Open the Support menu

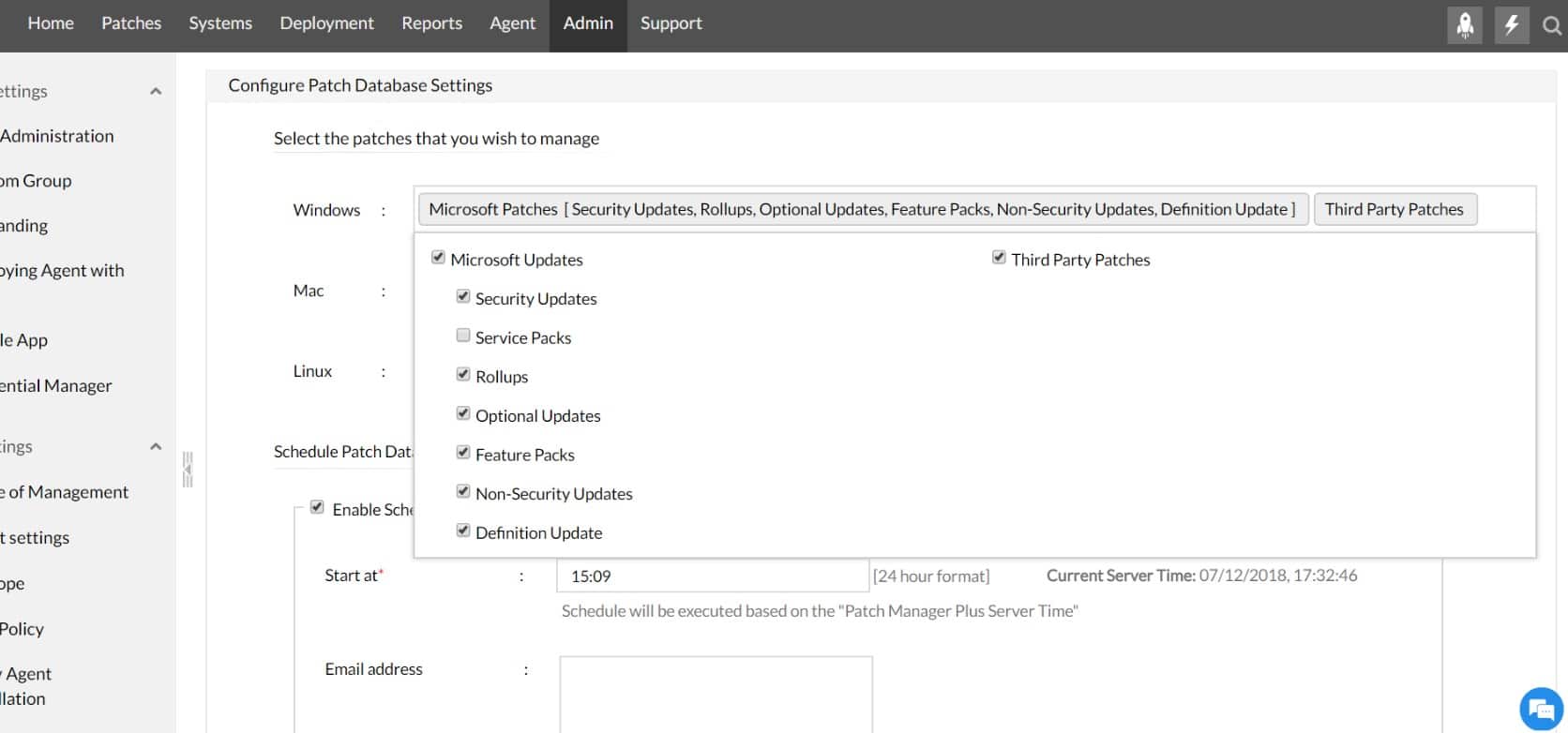(x=671, y=23)
